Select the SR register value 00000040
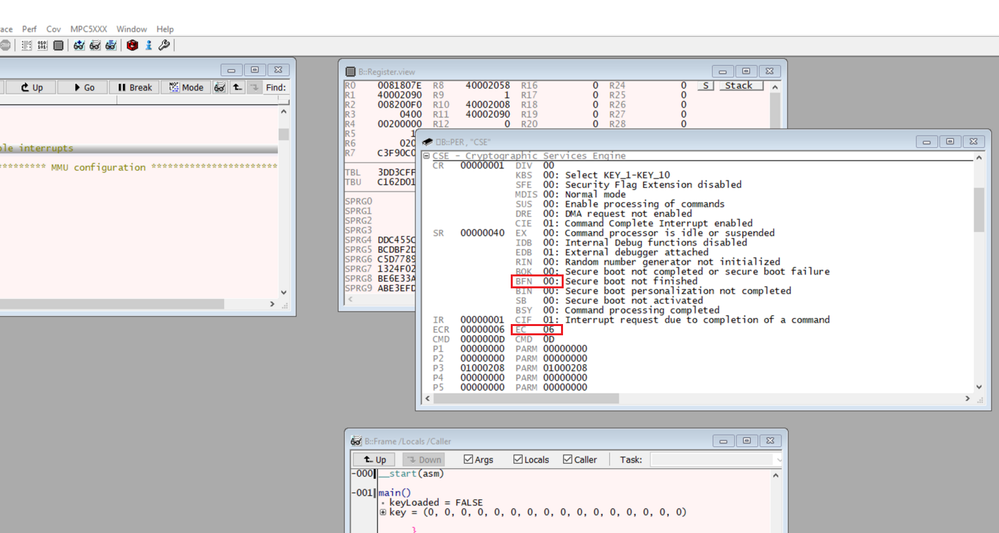Viewport: 999px width, 533px height. 482,233
